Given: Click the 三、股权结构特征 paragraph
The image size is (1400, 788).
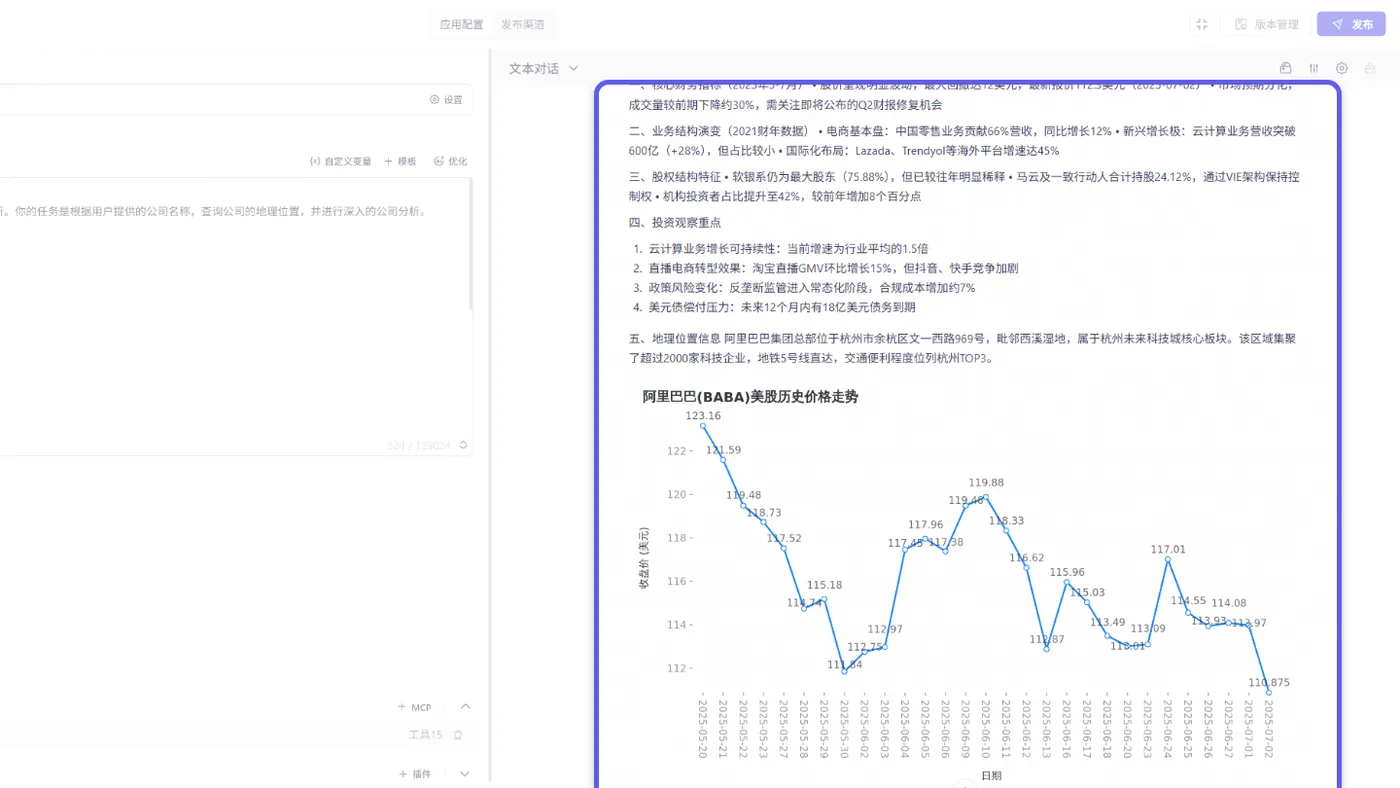Looking at the screenshot, I should [x=964, y=187].
